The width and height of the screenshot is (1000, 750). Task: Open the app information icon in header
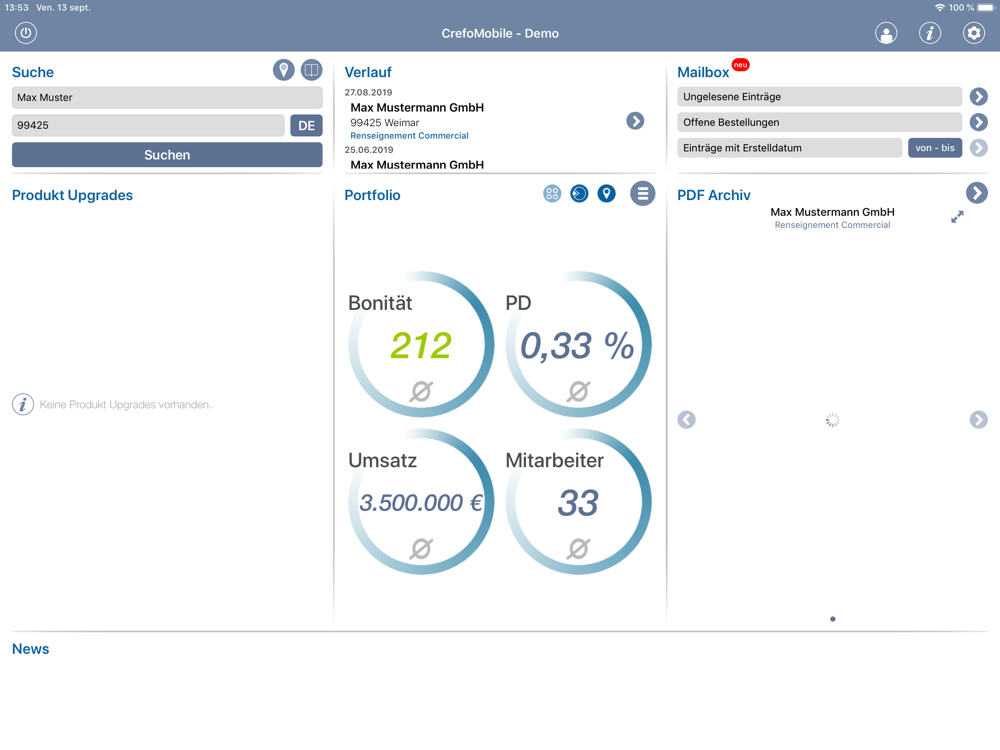coord(930,33)
